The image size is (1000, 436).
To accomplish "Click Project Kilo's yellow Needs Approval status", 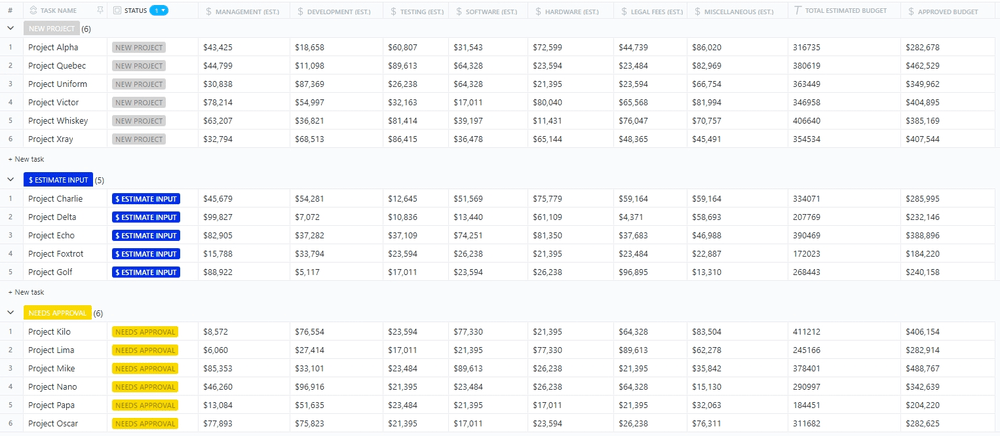I will coord(145,332).
